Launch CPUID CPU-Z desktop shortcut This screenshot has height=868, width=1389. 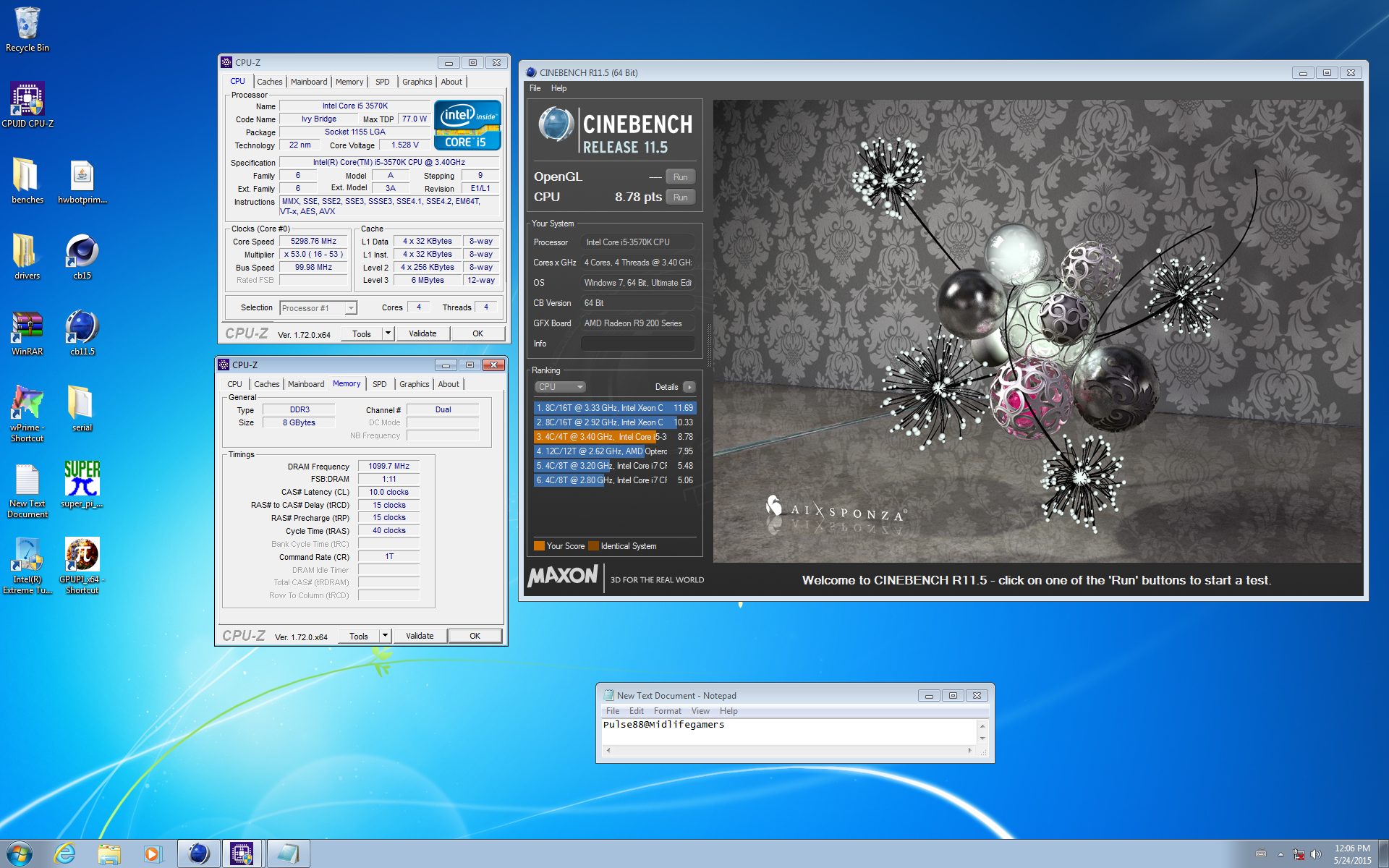coord(27,104)
